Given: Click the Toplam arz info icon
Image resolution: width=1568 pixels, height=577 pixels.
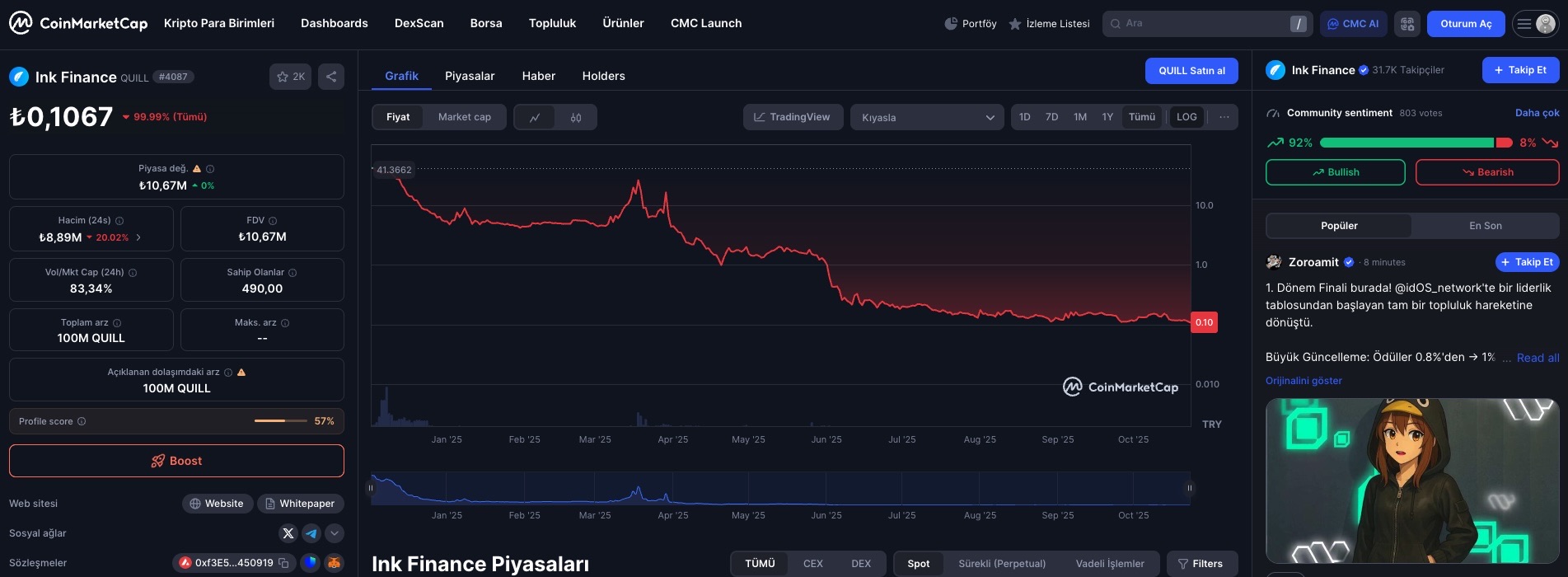Looking at the screenshot, I should [117, 323].
